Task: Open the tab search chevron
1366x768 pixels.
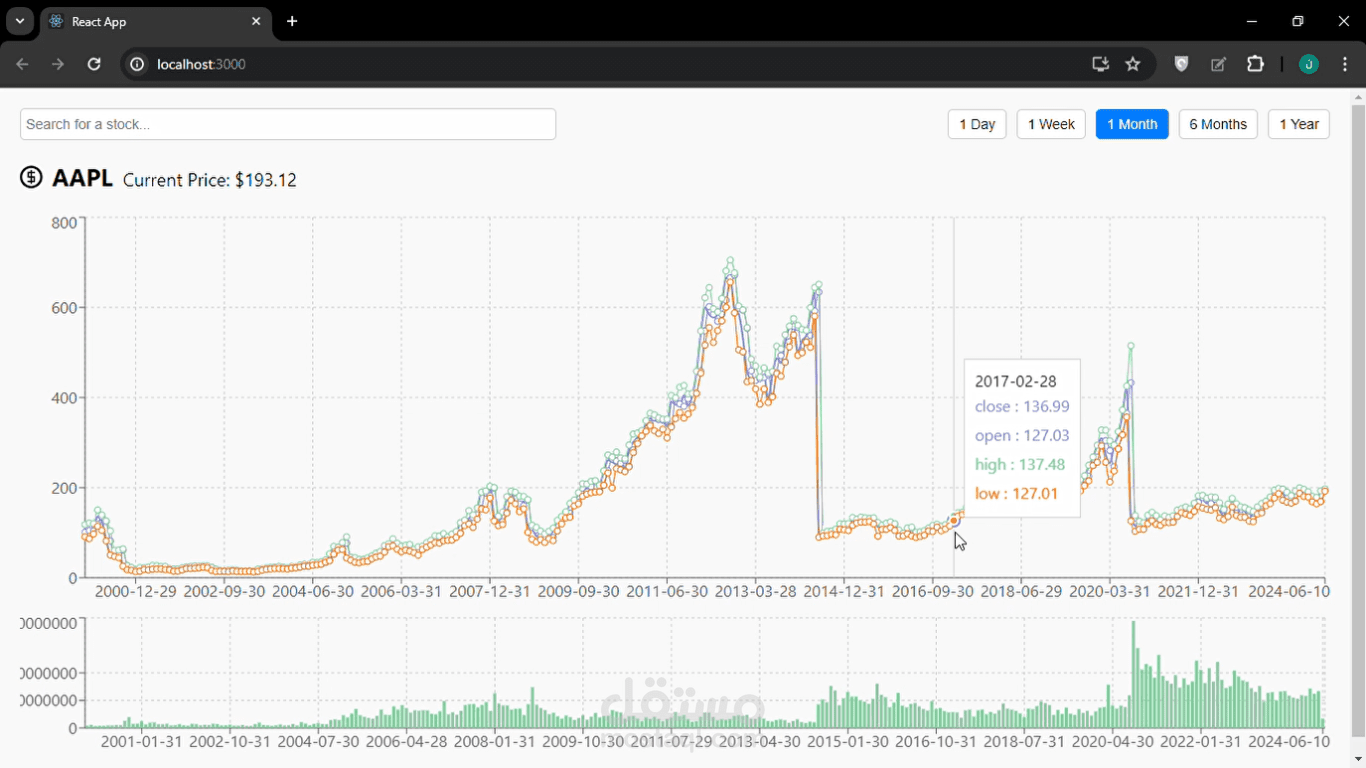Action: tap(19, 21)
